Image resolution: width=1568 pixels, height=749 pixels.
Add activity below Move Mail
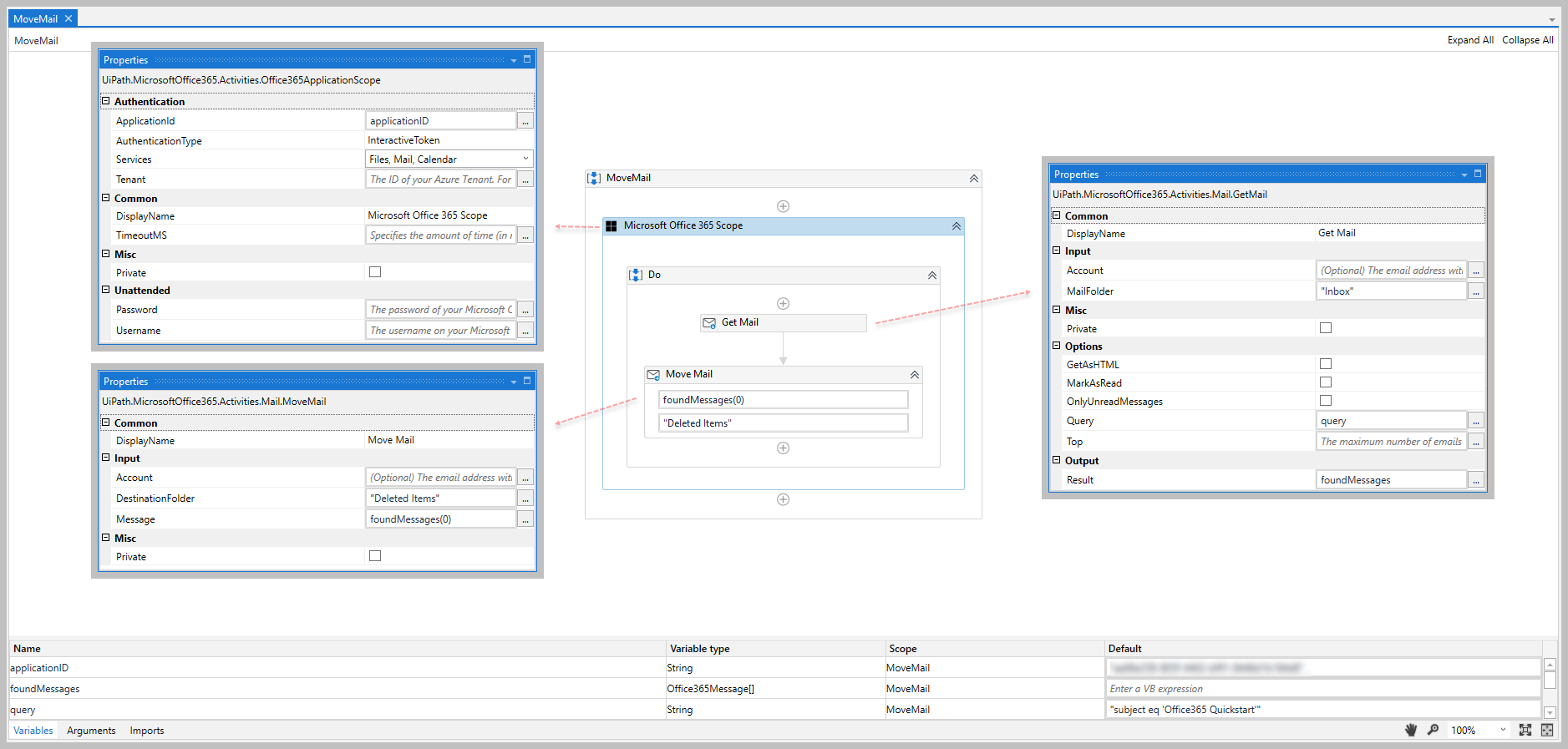point(783,448)
